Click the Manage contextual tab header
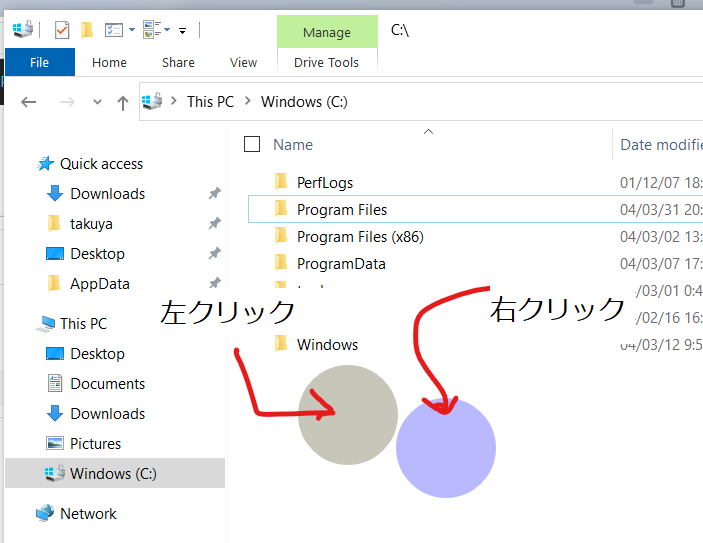Viewport: 703px width, 543px height. [x=327, y=32]
